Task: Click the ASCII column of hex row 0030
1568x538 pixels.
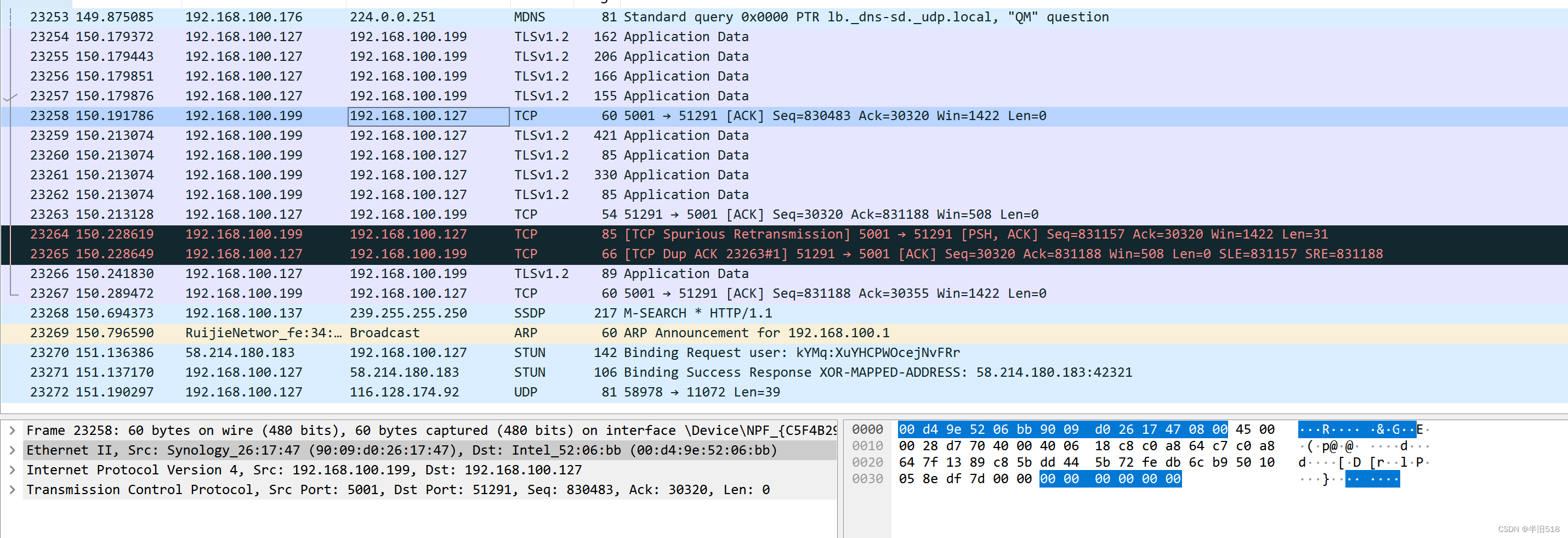Action: point(1349,479)
